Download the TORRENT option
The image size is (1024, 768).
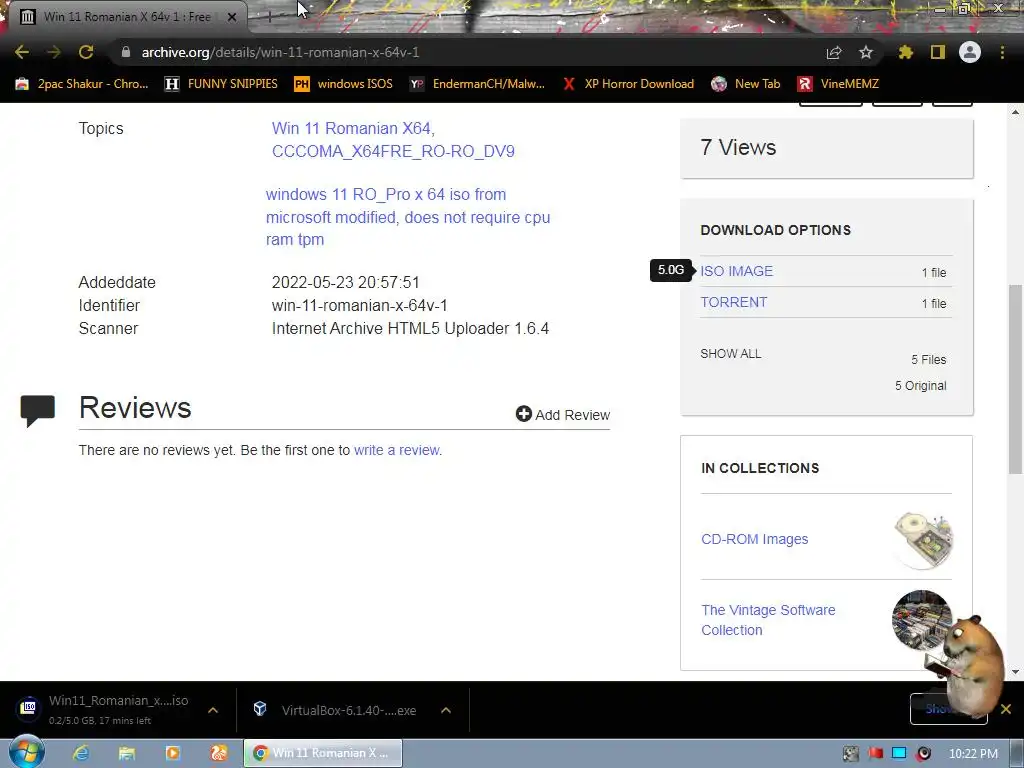(x=733, y=302)
